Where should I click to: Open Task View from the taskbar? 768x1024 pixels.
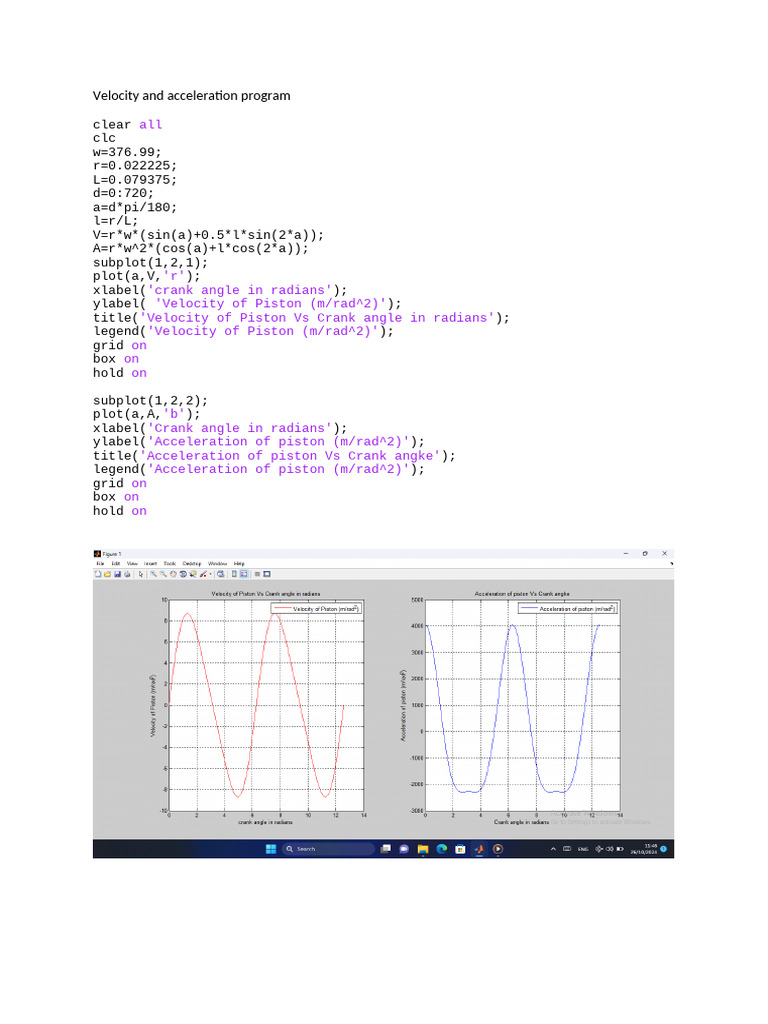386,849
